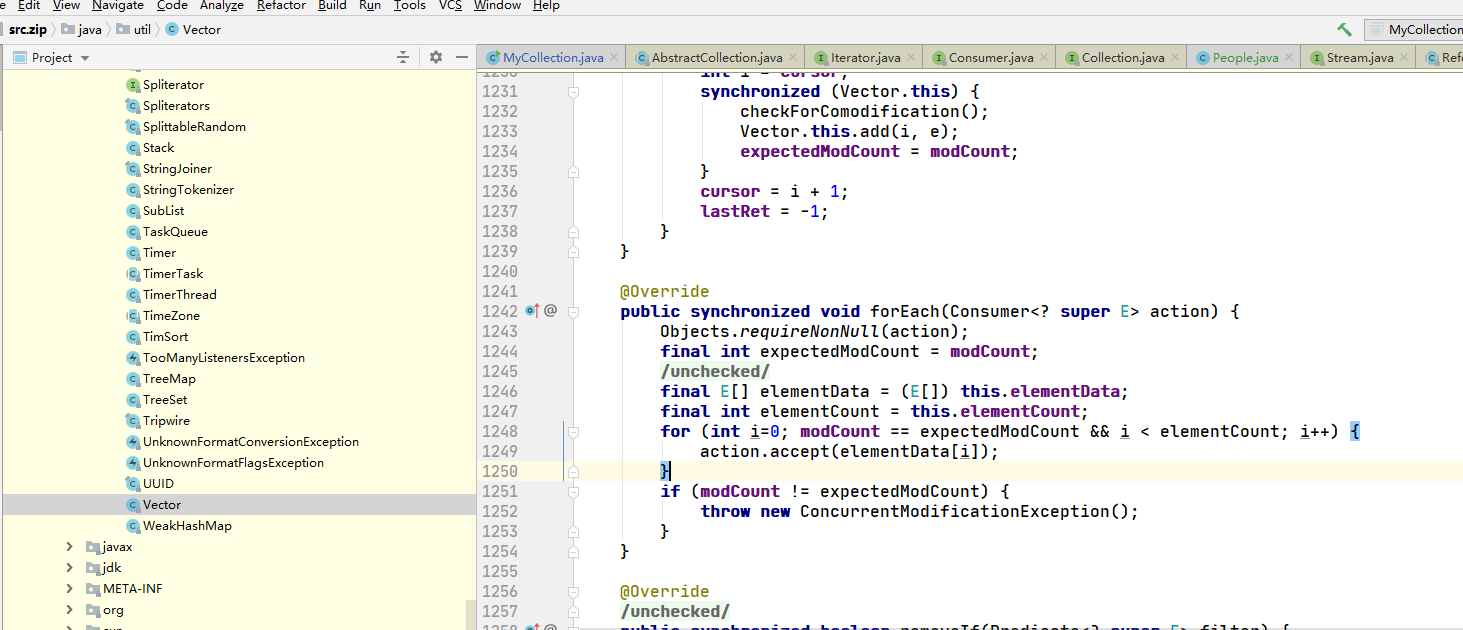Close the Consumer.java tab
This screenshot has width=1463, height=630.
[x=1044, y=58]
